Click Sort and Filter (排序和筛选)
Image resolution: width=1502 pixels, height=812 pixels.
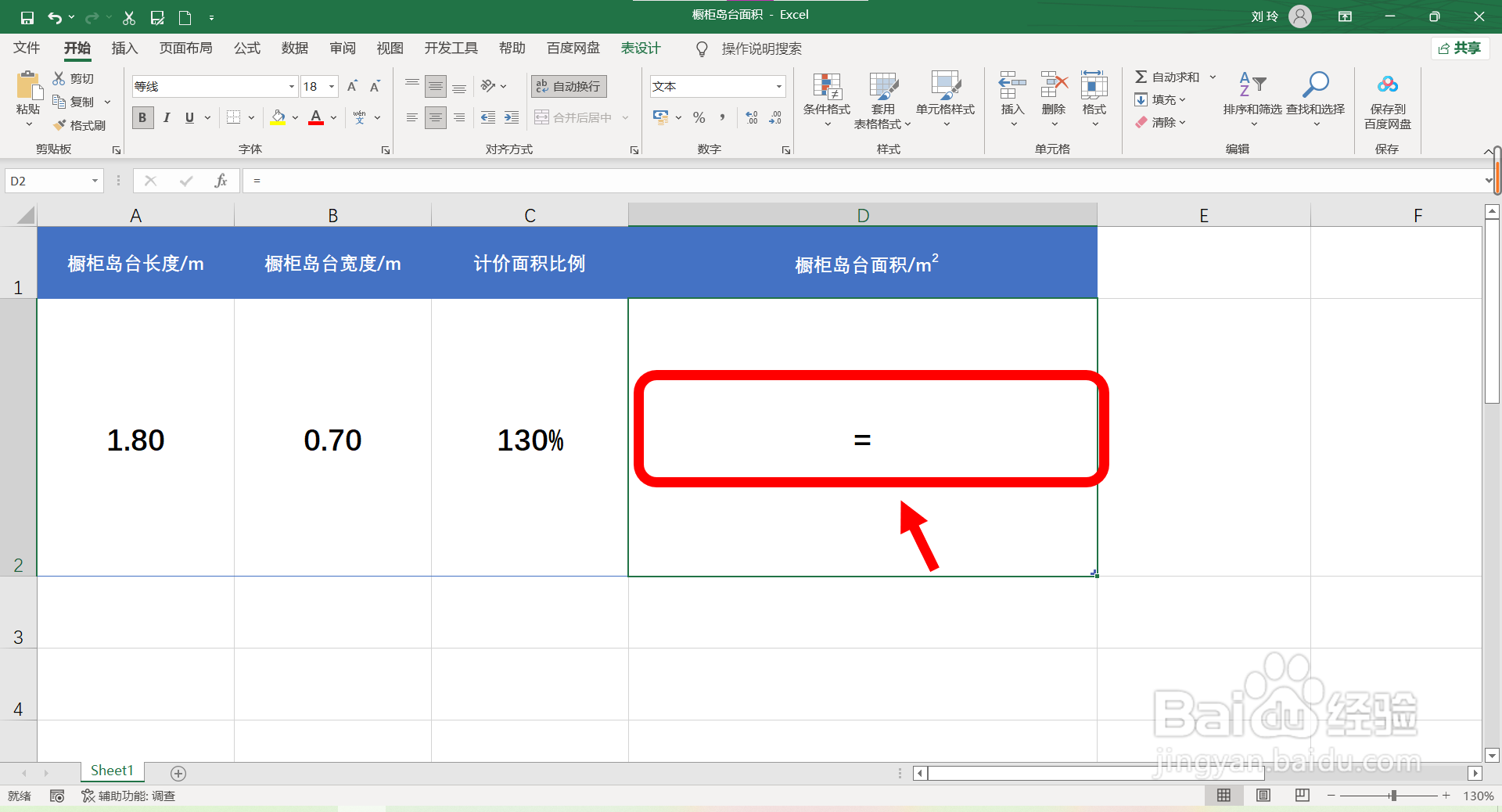pyautogui.click(x=1252, y=99)
